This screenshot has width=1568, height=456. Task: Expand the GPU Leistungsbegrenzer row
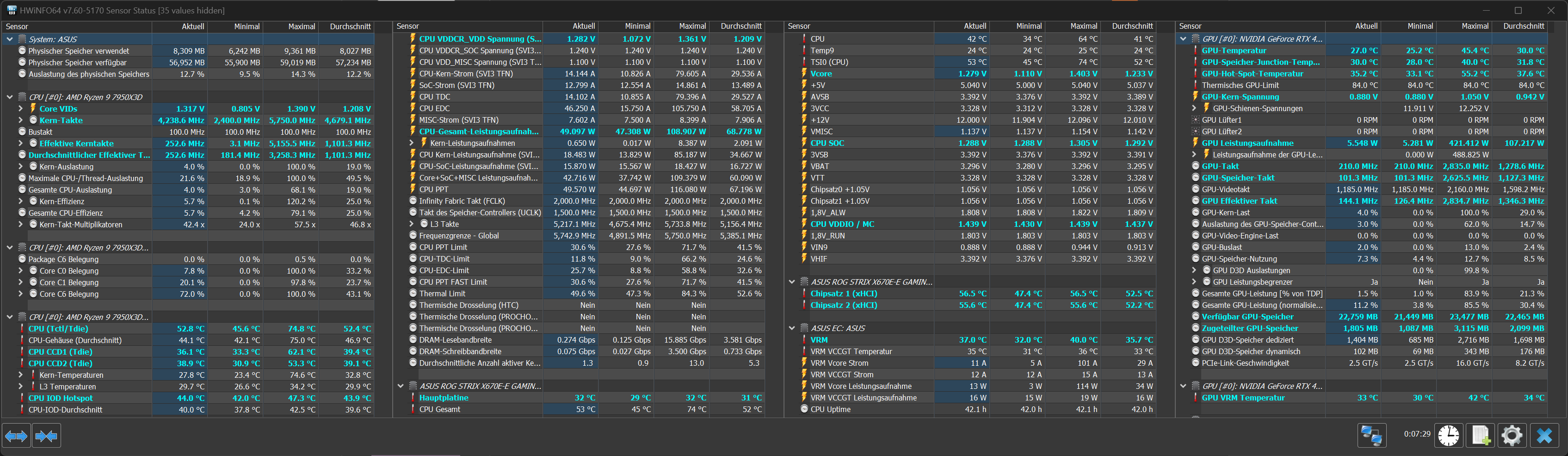1194,282
